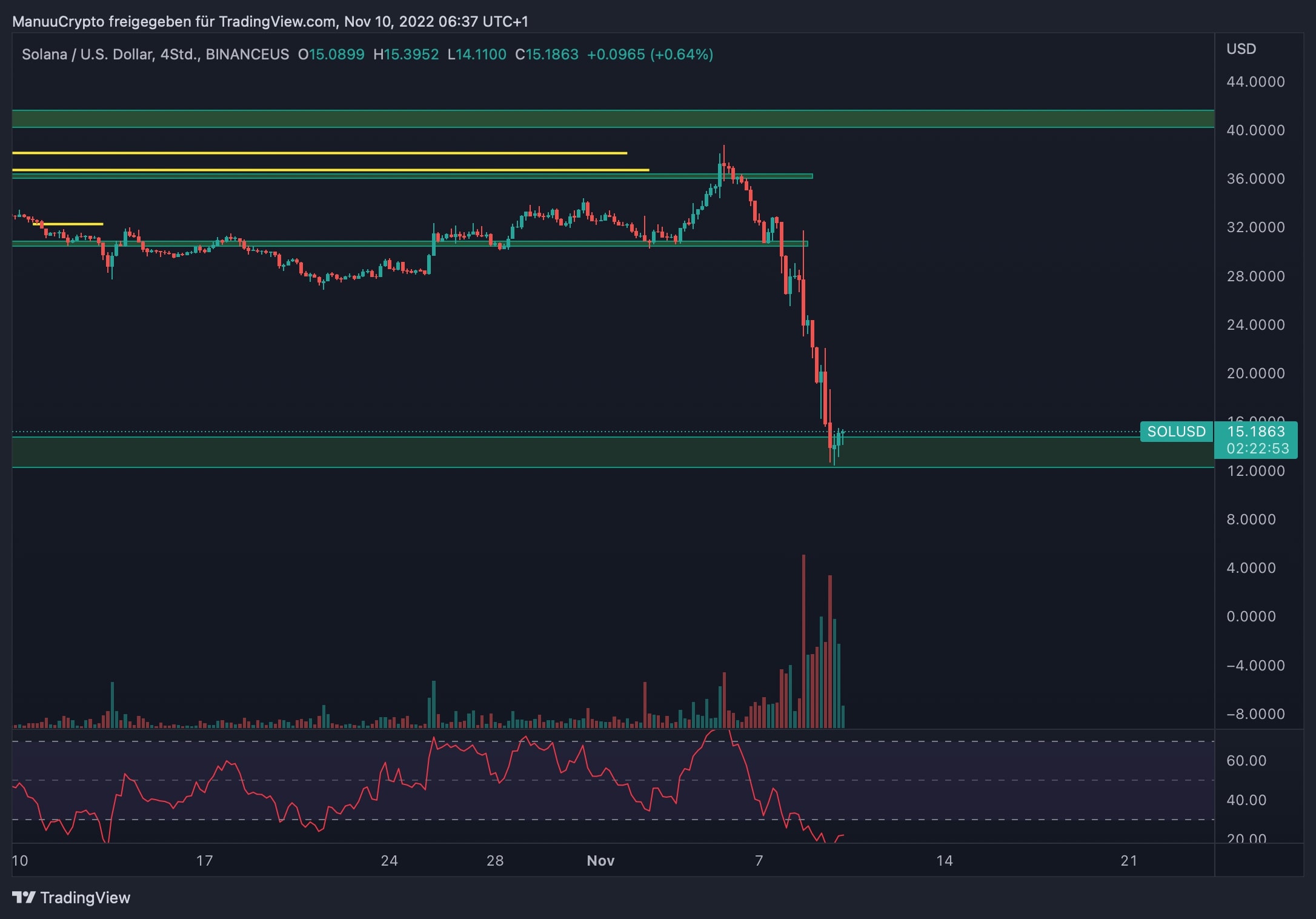Click the date label 24 on time axis
The height and width of the screenshot is (919, 1316).
[390, 861]
